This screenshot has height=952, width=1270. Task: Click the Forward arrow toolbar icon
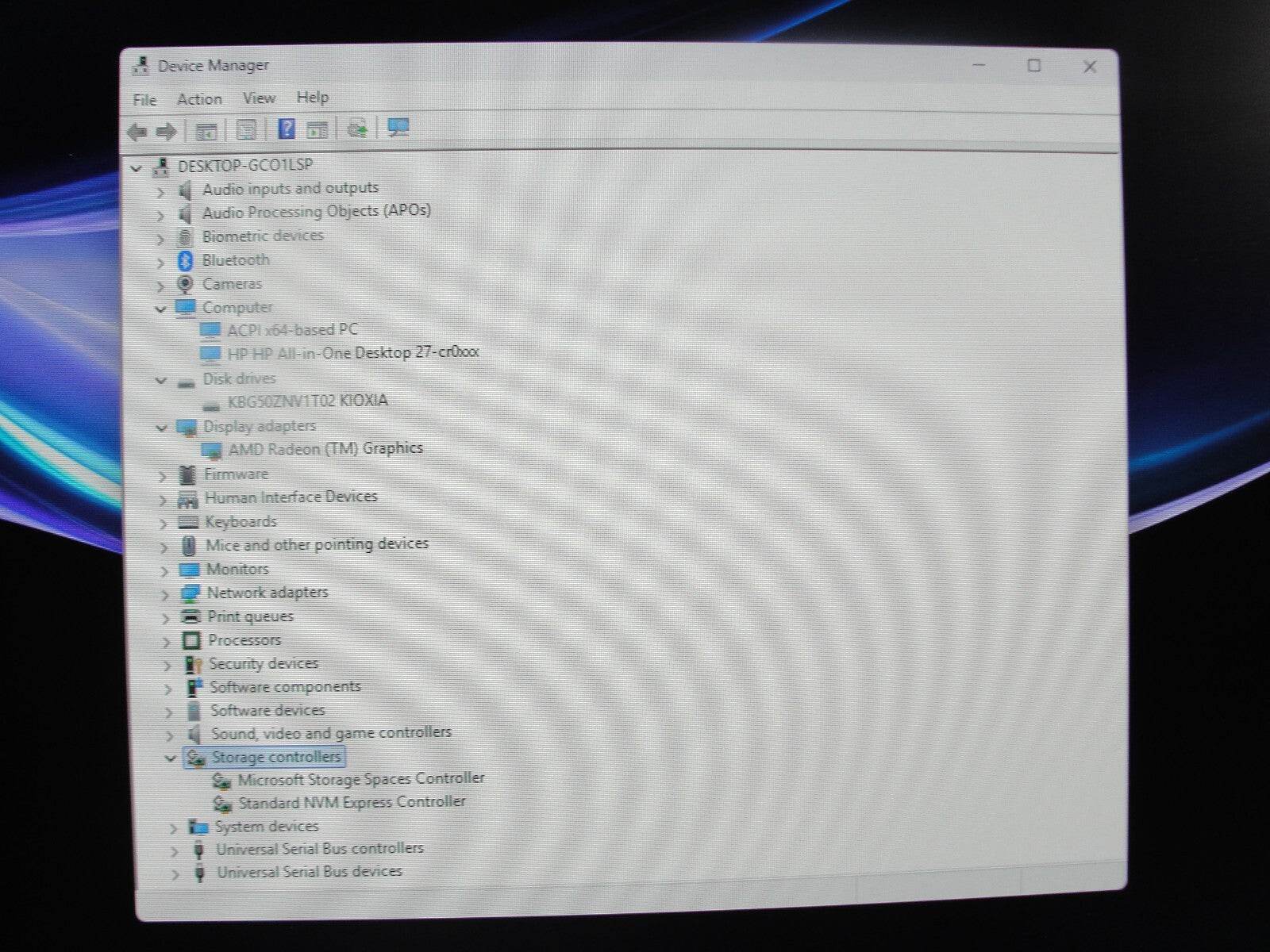click(166, 132)
